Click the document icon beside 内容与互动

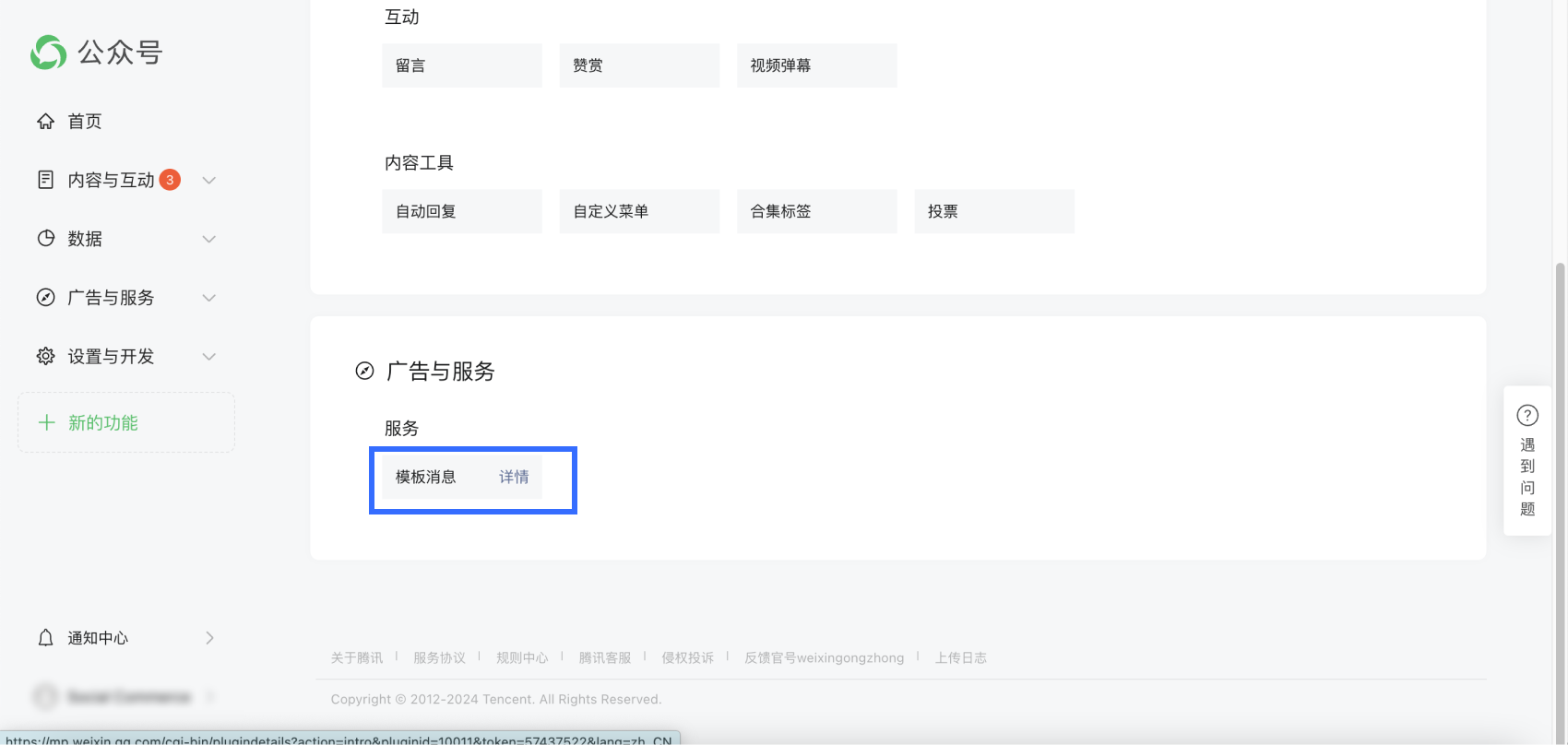[x=45, y=180]
